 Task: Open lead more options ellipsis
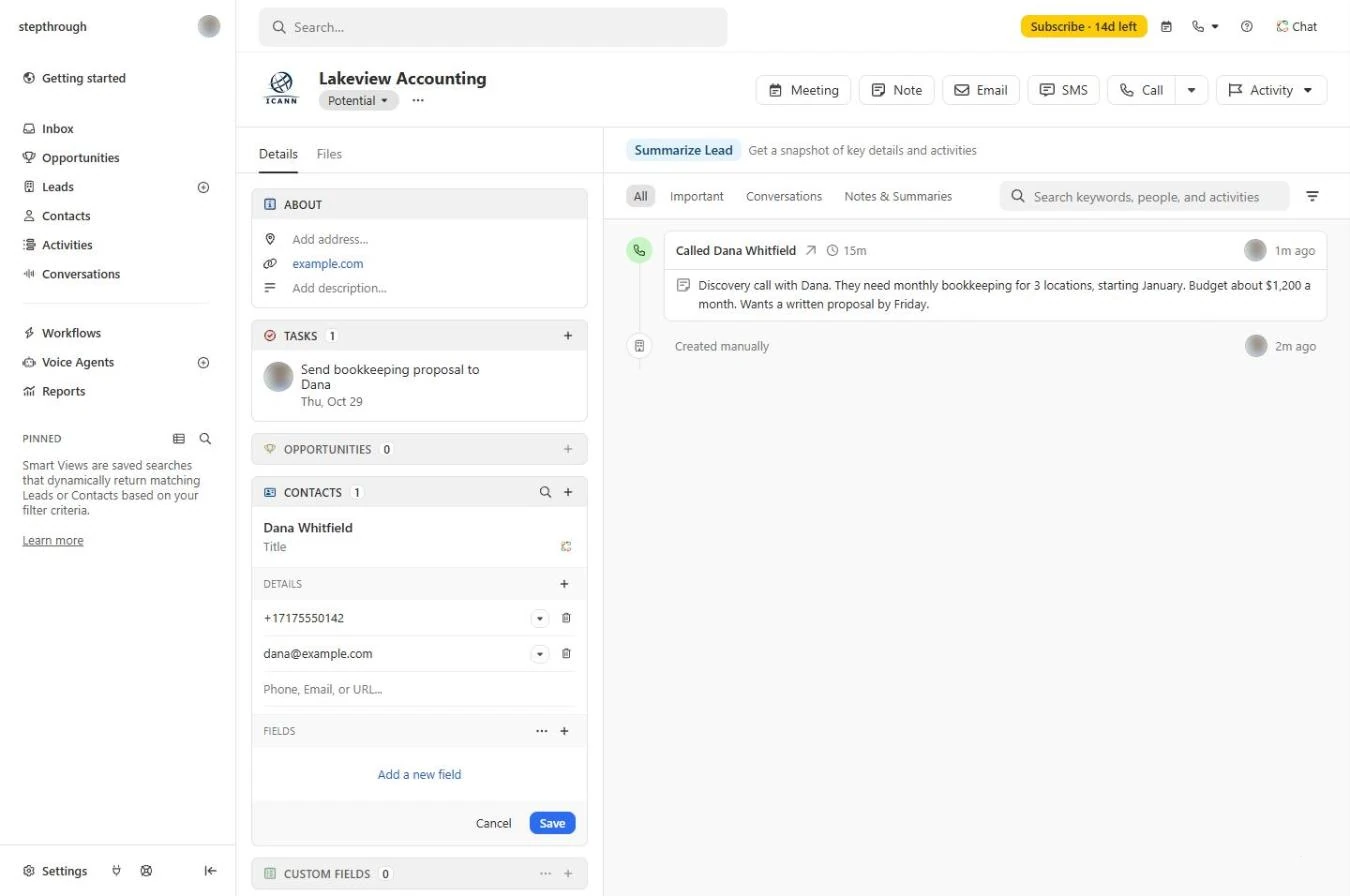click(x=418, y=101)
